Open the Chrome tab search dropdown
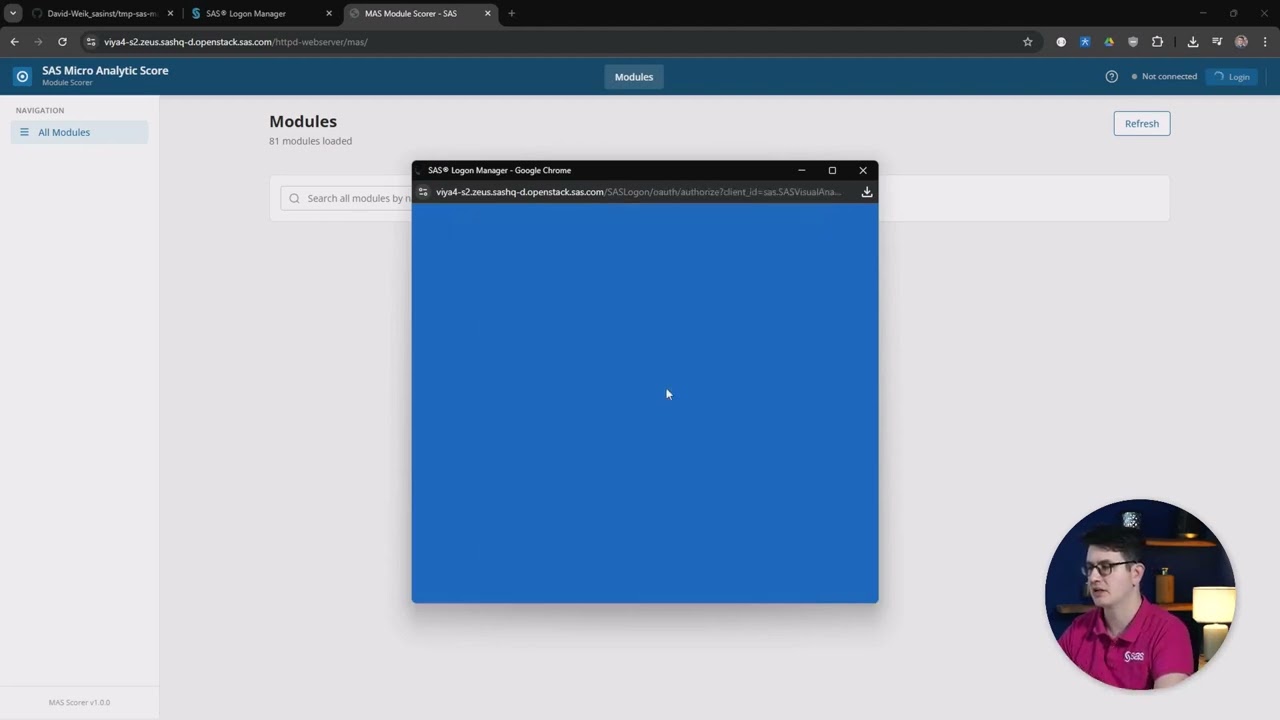The height and width of the screenshot is (720, 1280). (x=13, y=13)
